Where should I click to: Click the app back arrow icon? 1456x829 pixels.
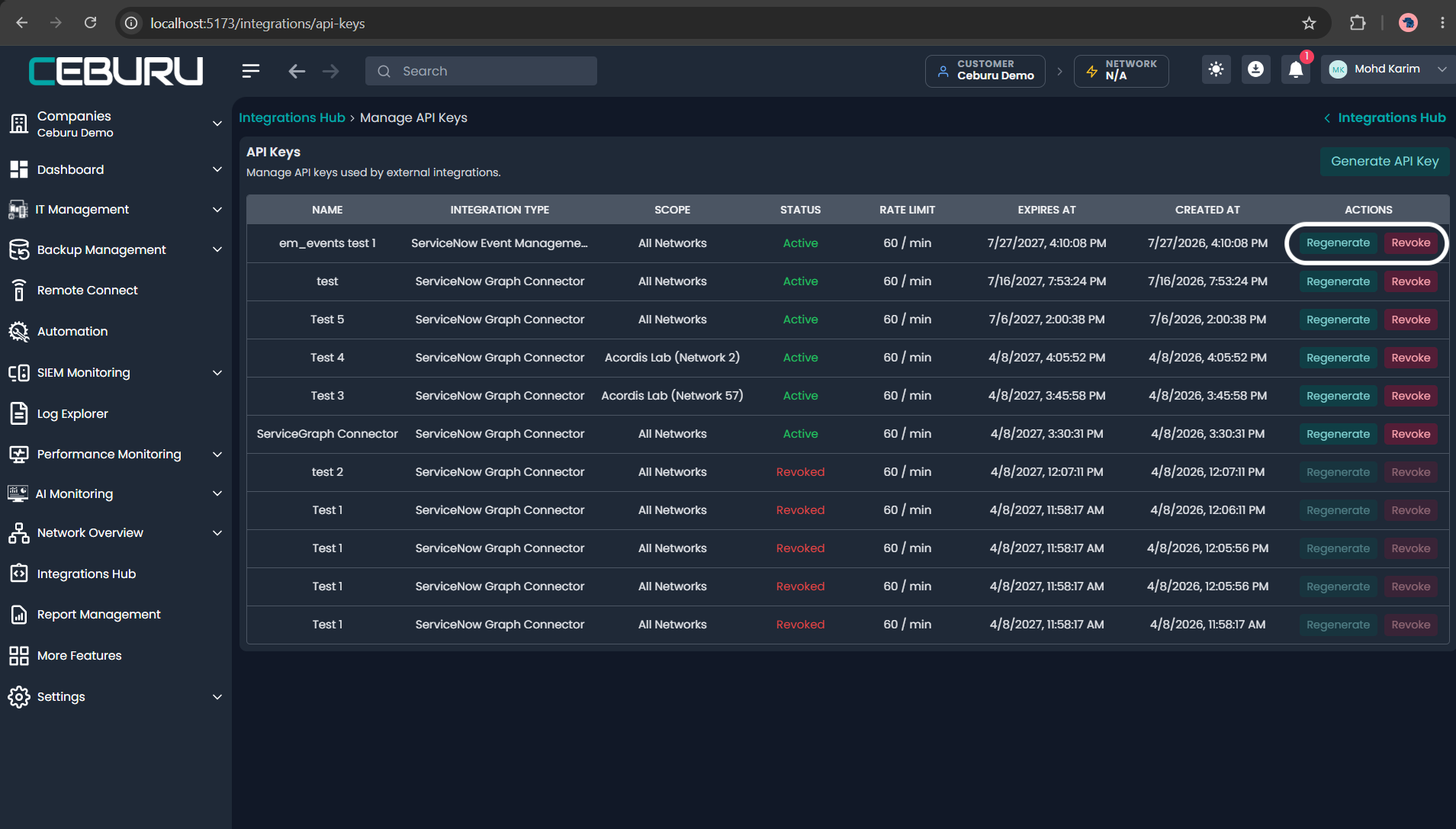pyautogui.click(x=297, y=71)
